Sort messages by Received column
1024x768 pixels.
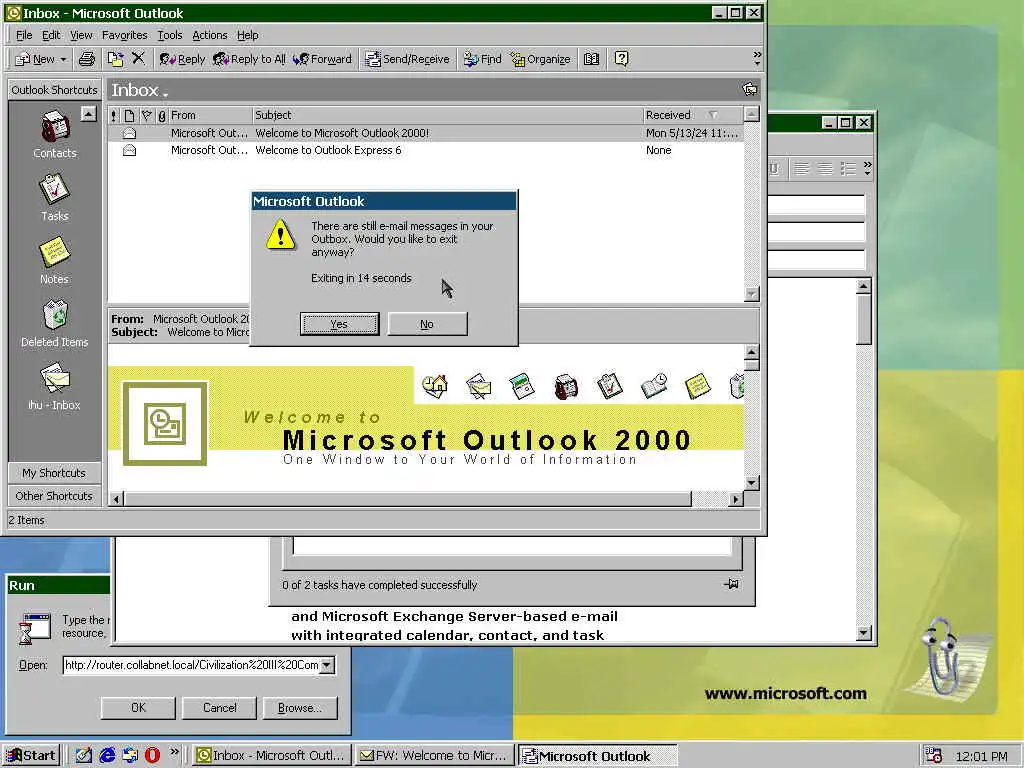click(x=693, y=116)
